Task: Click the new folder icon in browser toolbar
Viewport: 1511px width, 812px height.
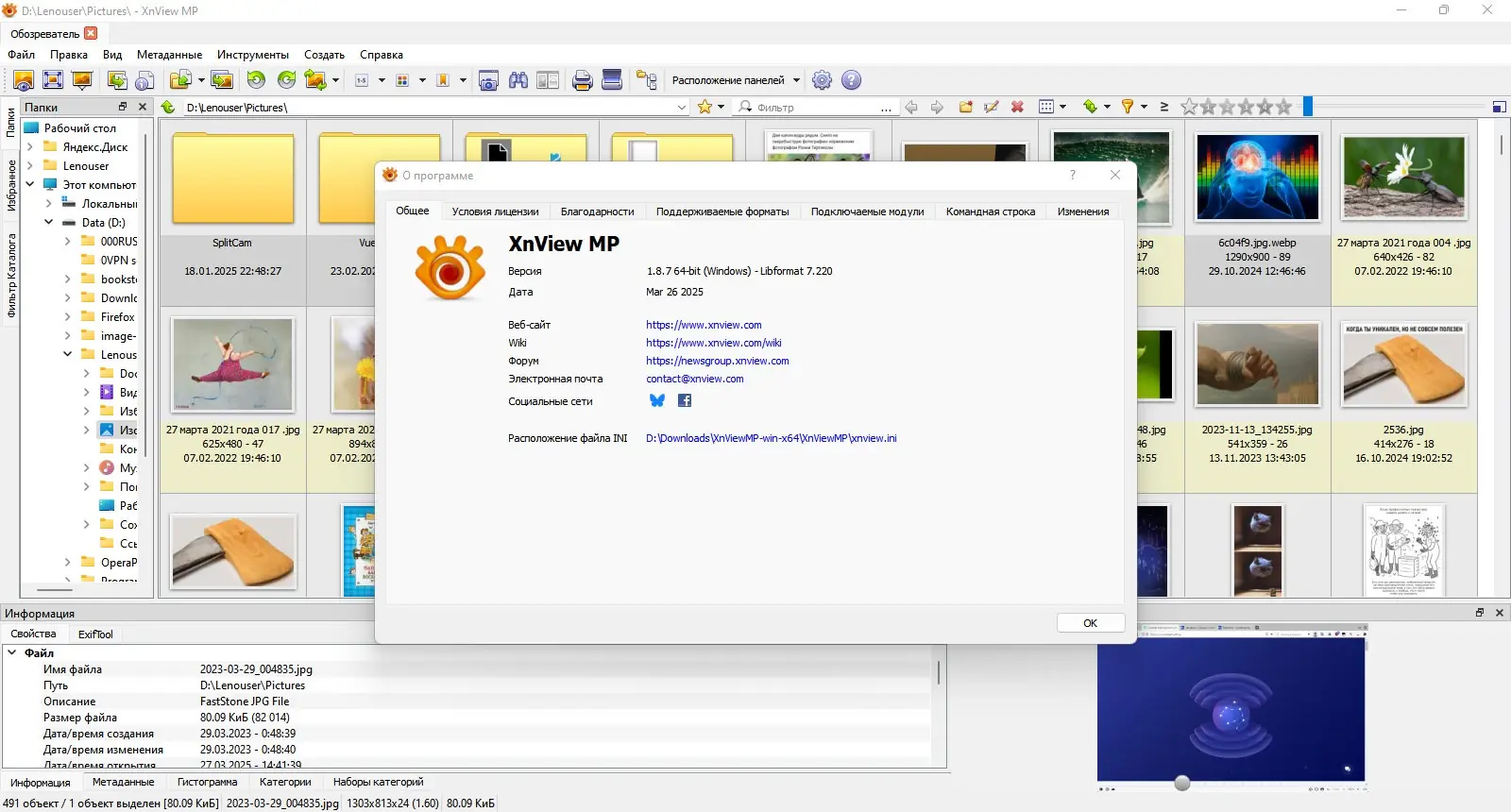Action: [x=966, y=107]
